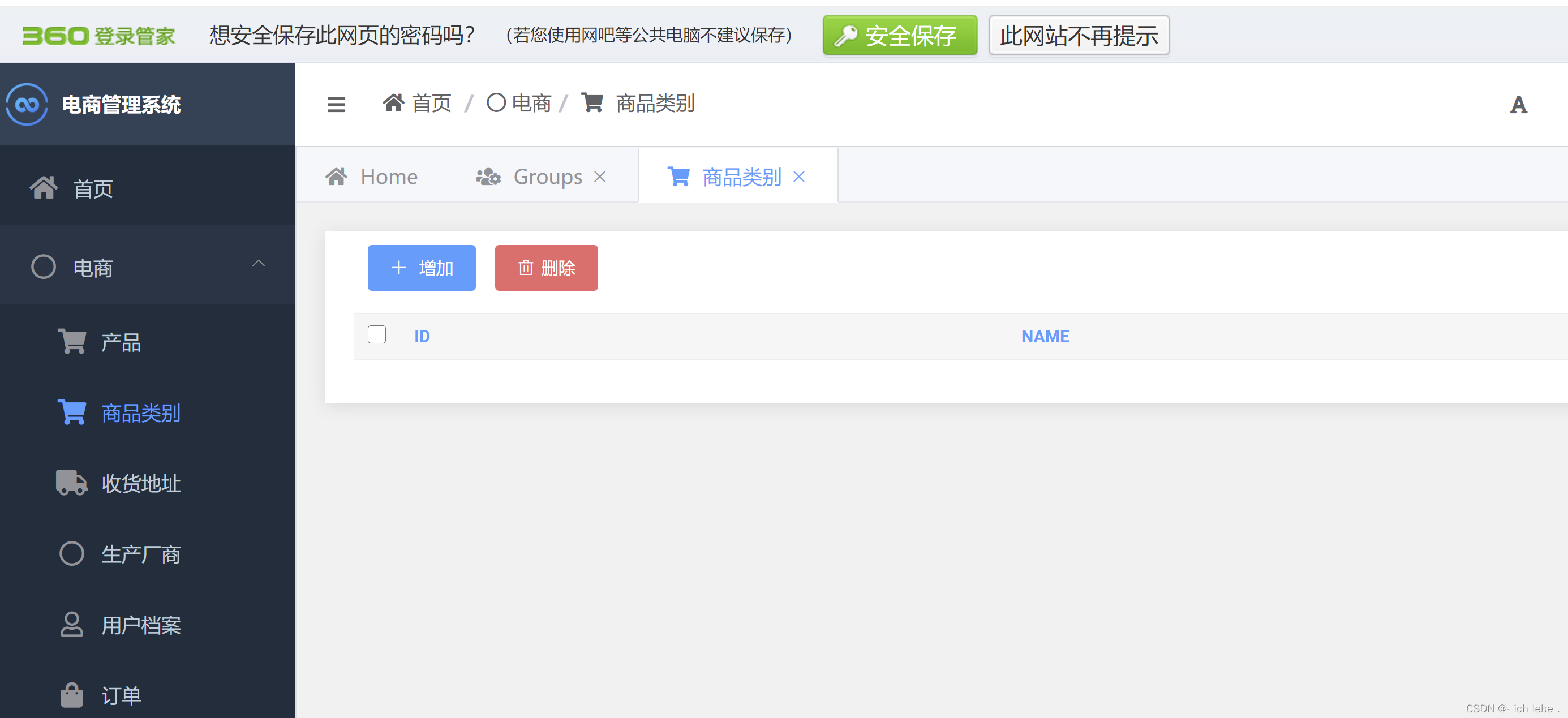Image resolution: width=1568 pixels, height=718 pixels.
Task: Click the font size 'A' icon top right
Action: point(1518,105)
